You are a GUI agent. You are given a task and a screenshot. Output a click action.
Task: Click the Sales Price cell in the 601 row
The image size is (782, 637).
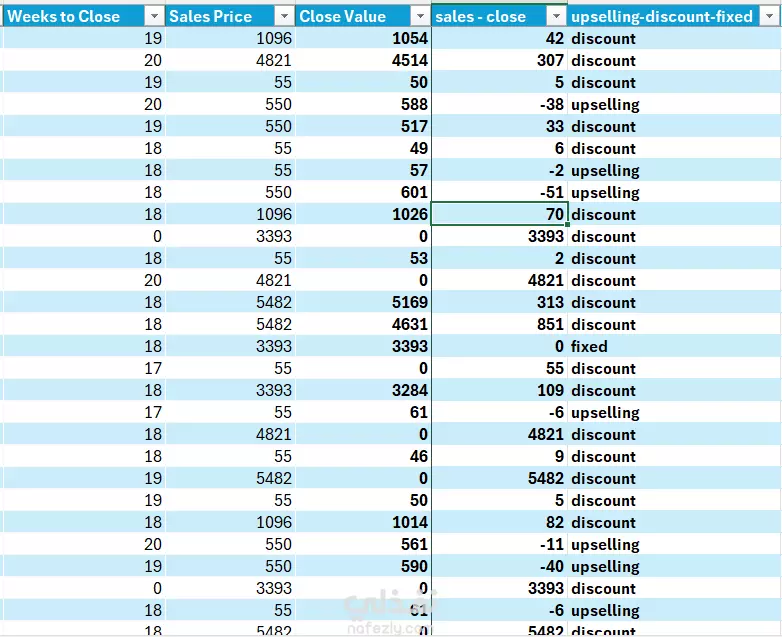click(230, 192)
